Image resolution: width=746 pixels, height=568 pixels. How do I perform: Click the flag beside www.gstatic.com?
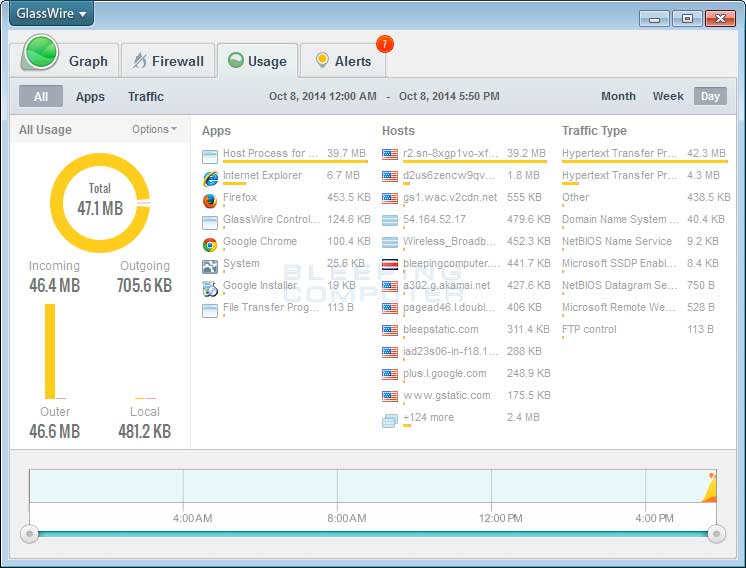390,396
